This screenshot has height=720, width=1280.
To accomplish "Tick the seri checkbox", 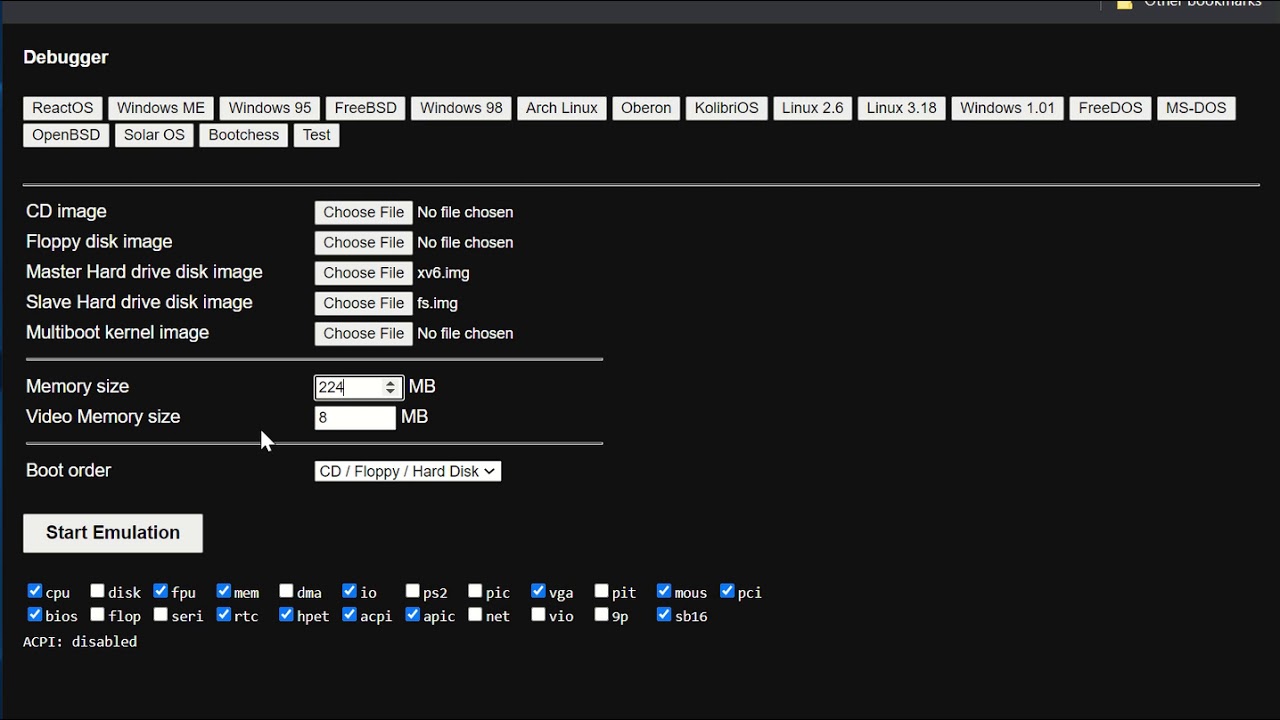I will [x=160, y=615].
